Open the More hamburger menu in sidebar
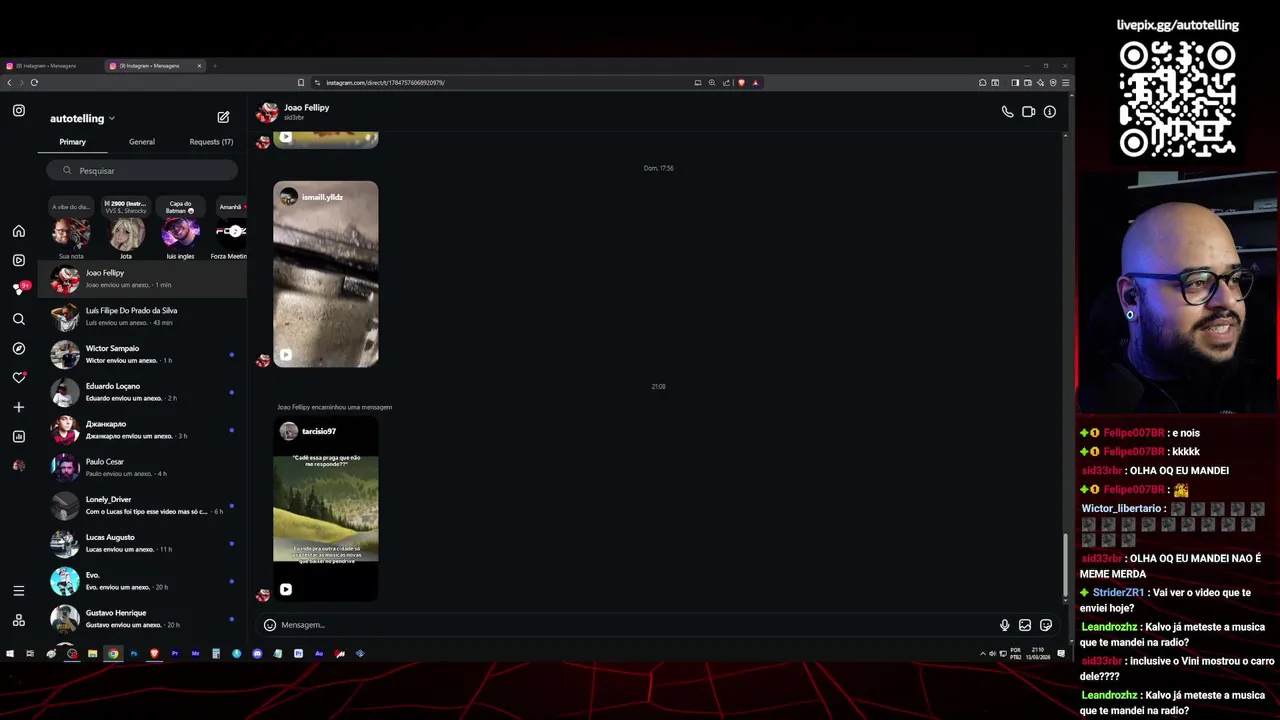 click(x=18, y=591)
